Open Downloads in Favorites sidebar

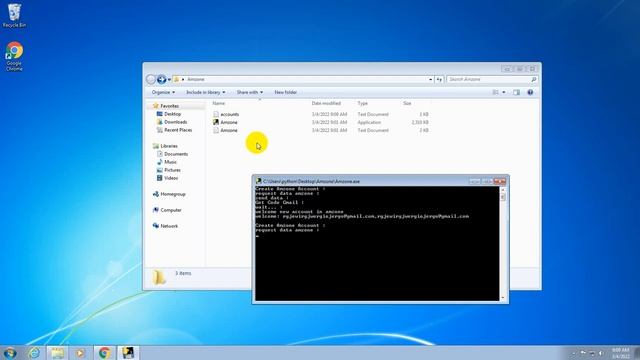(176, 122)
